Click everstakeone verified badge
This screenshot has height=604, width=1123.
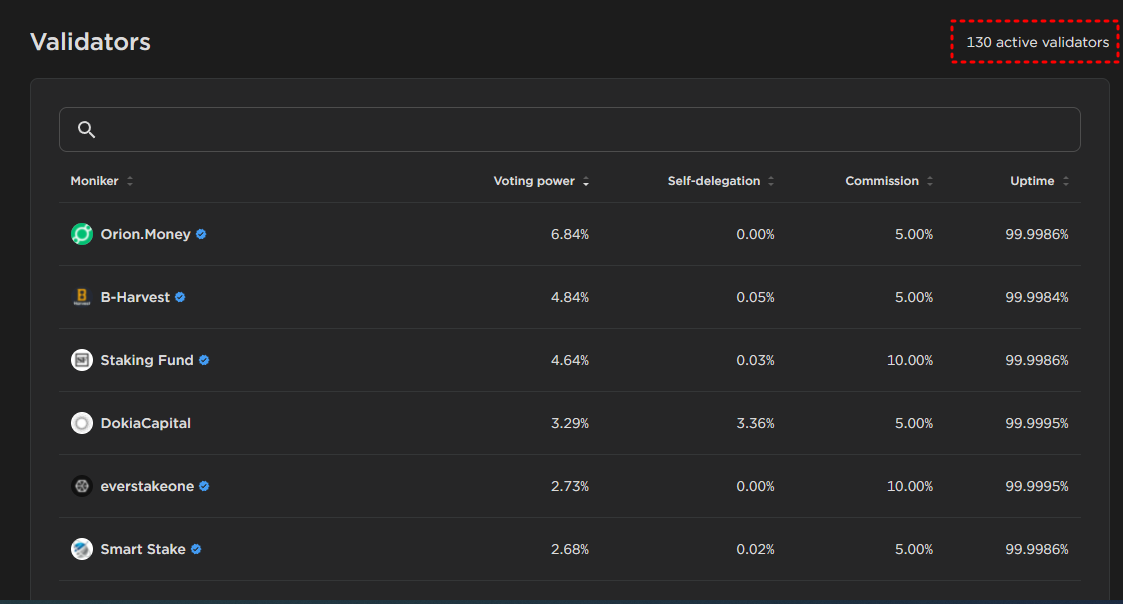pyautogui.click(x=204, y=486)
